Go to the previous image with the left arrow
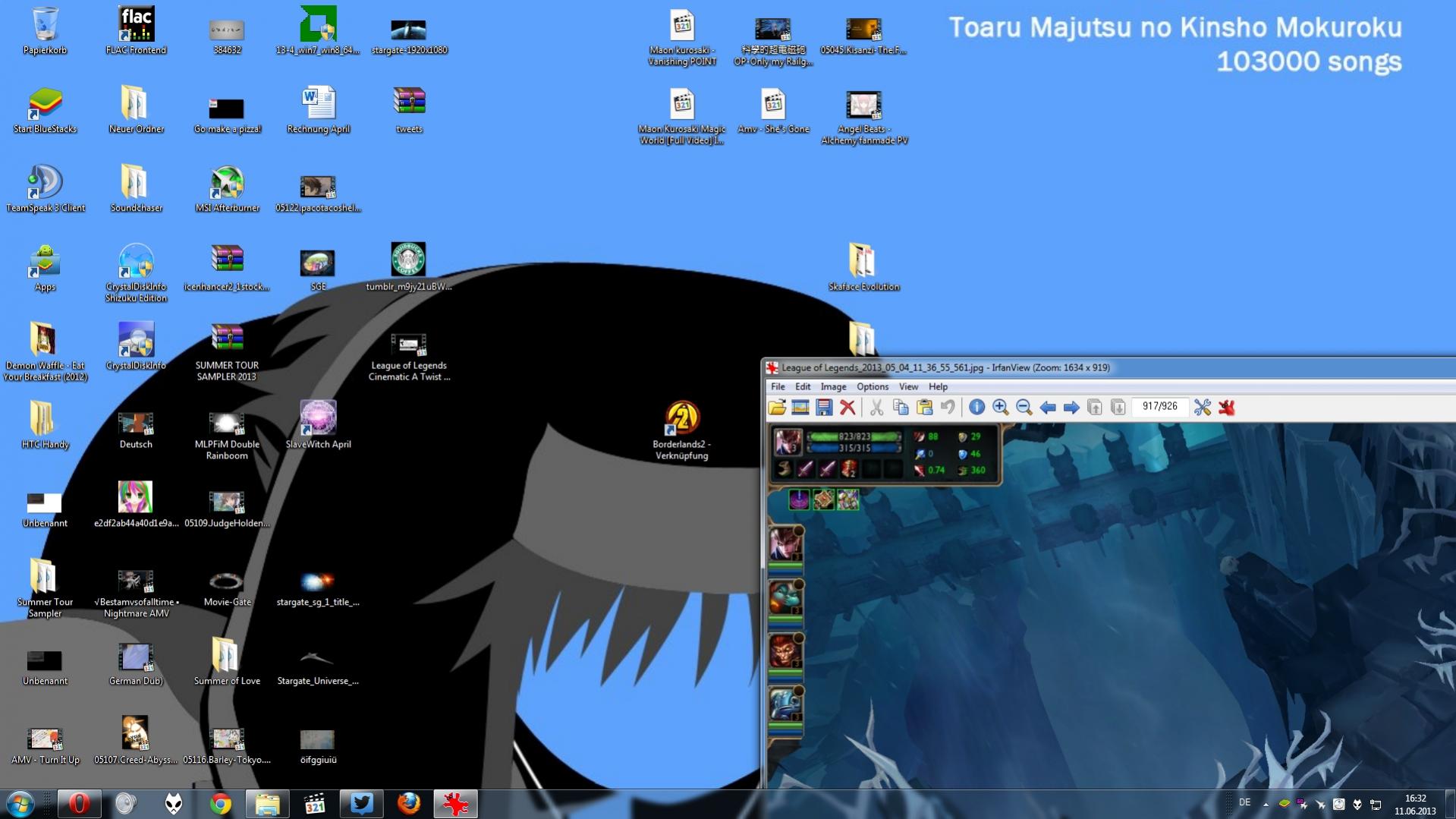Image resolution: width=1456 pixels, height=819 pixels. click(x=1048, y=408)
